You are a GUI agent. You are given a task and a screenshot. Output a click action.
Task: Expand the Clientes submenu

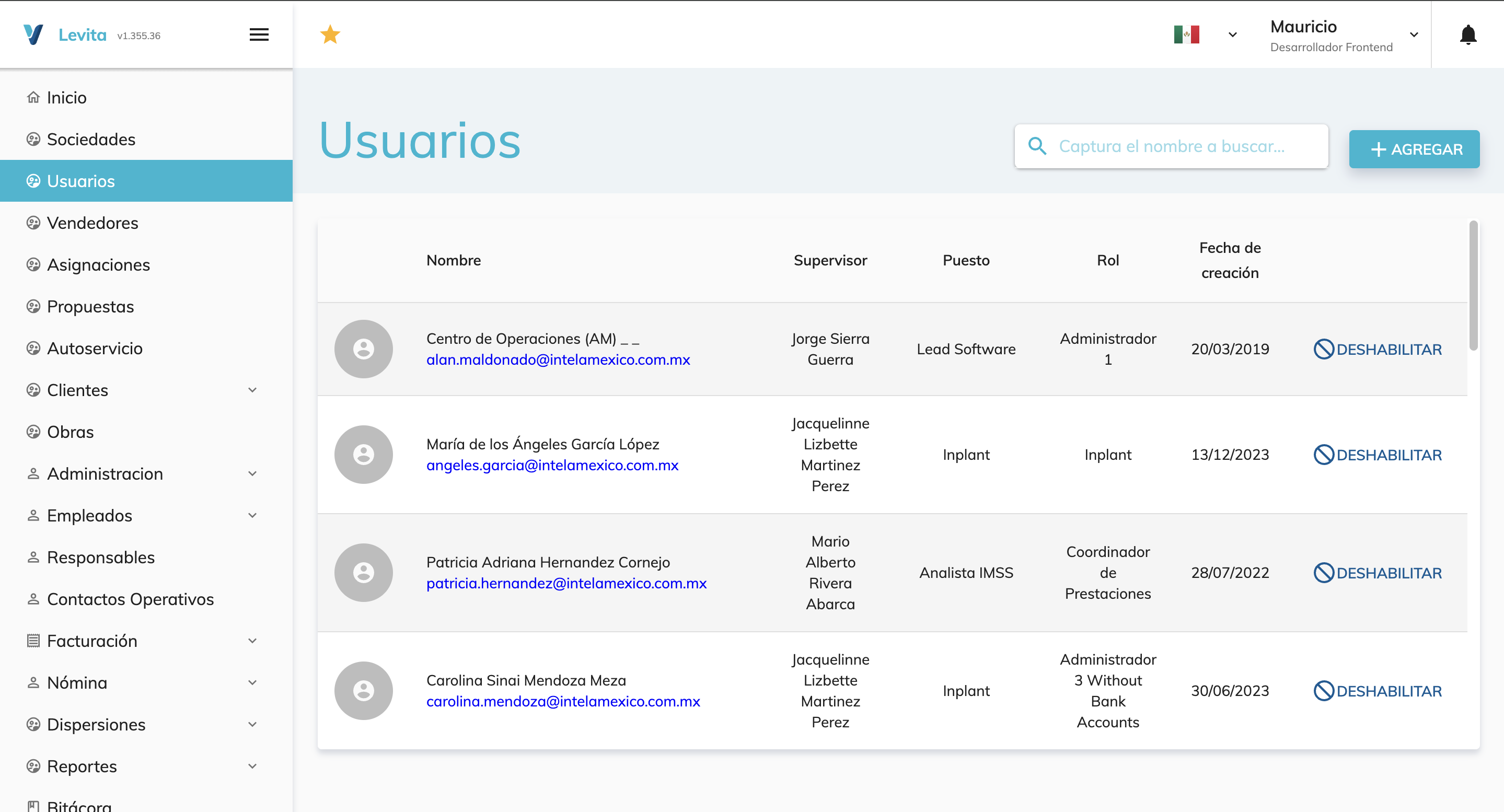point(252,390)
